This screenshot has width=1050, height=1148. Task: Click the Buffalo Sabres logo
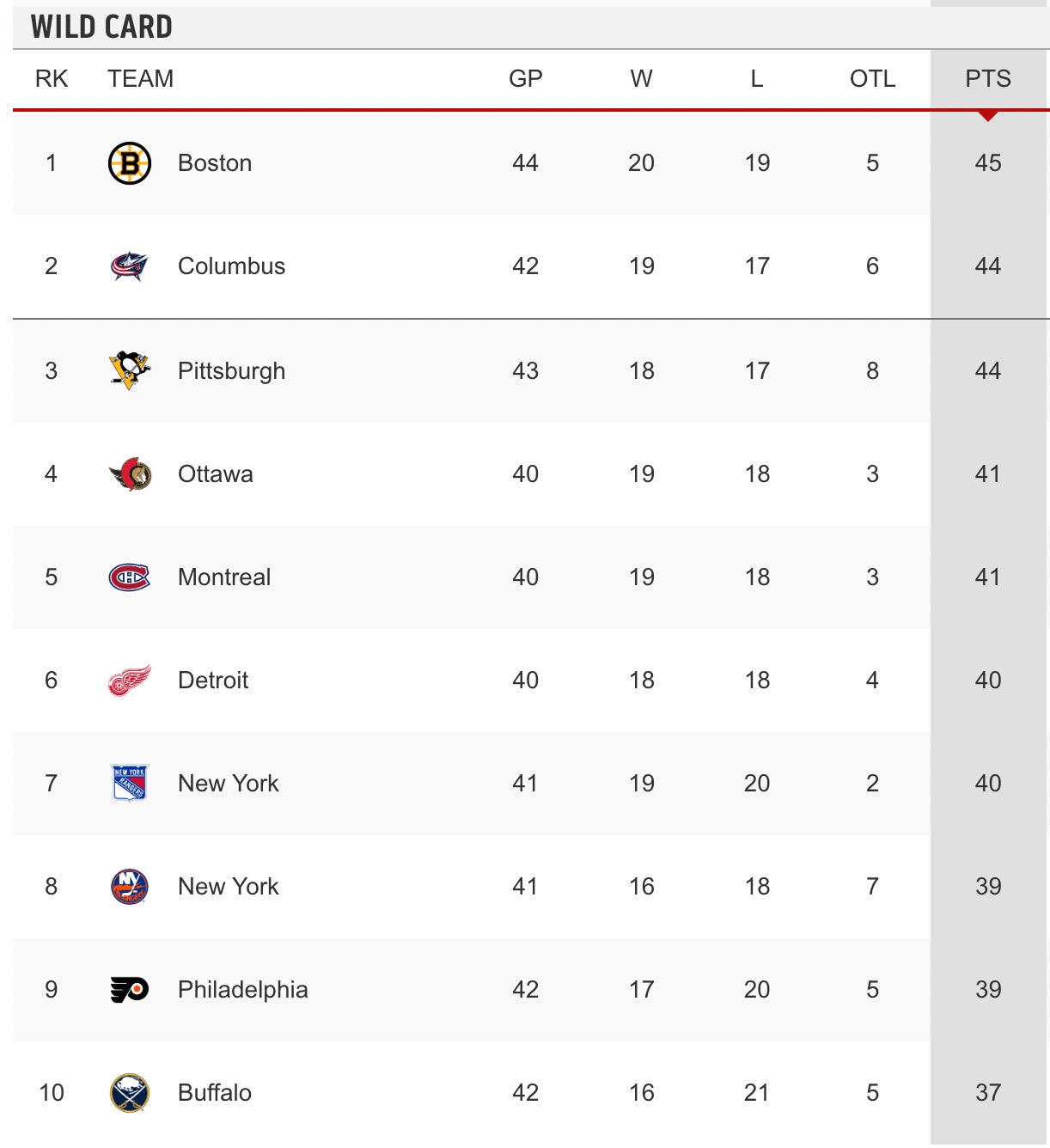click(x=130, y=1093)
